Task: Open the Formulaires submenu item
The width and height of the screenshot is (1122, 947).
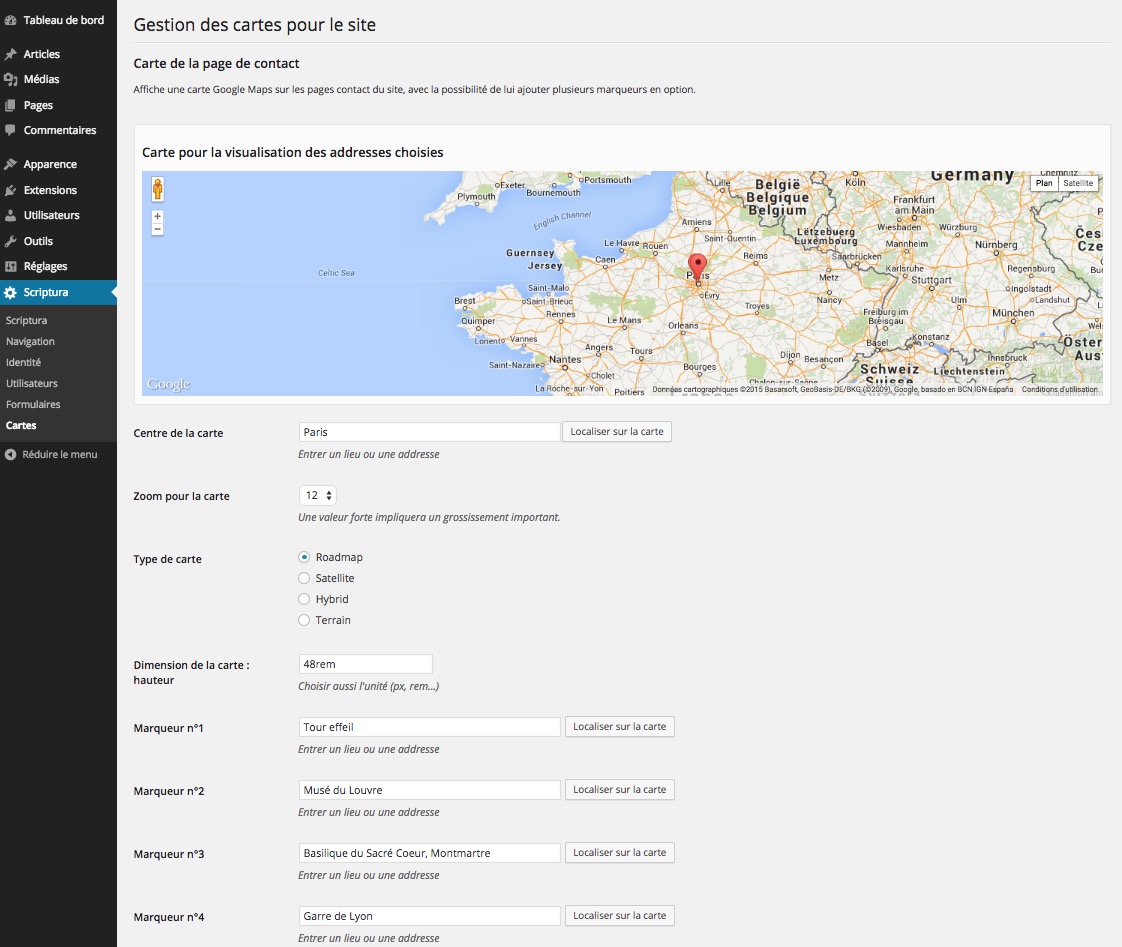Action: (33, 404)
